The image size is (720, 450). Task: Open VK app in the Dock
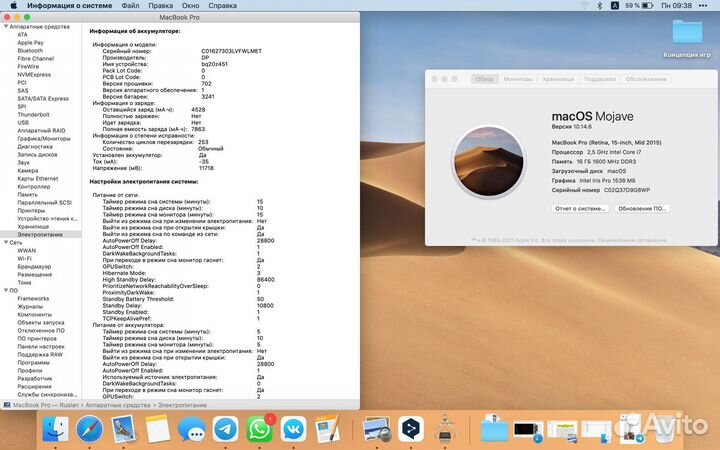coord(294,429)
